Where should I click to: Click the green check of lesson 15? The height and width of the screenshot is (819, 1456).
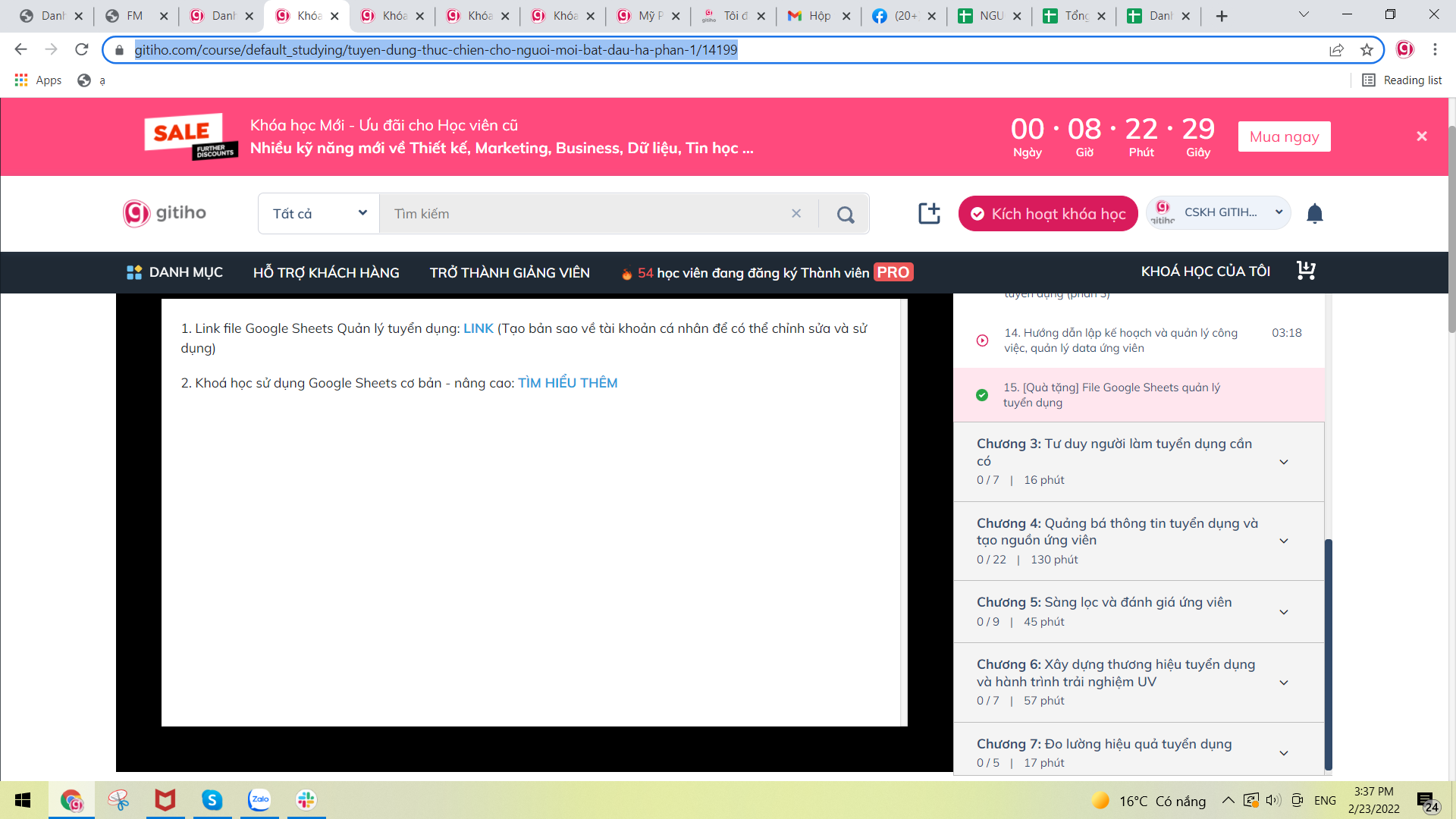point(982,395)
